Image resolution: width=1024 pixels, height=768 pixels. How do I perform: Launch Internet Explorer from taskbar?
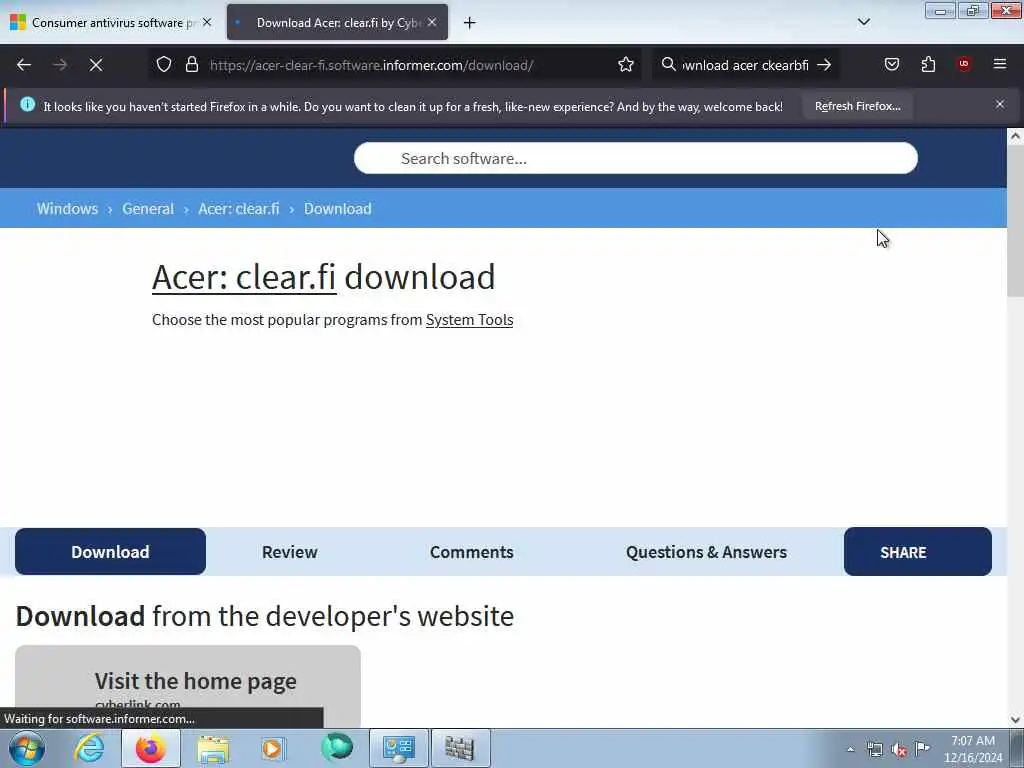pos(89,748)
